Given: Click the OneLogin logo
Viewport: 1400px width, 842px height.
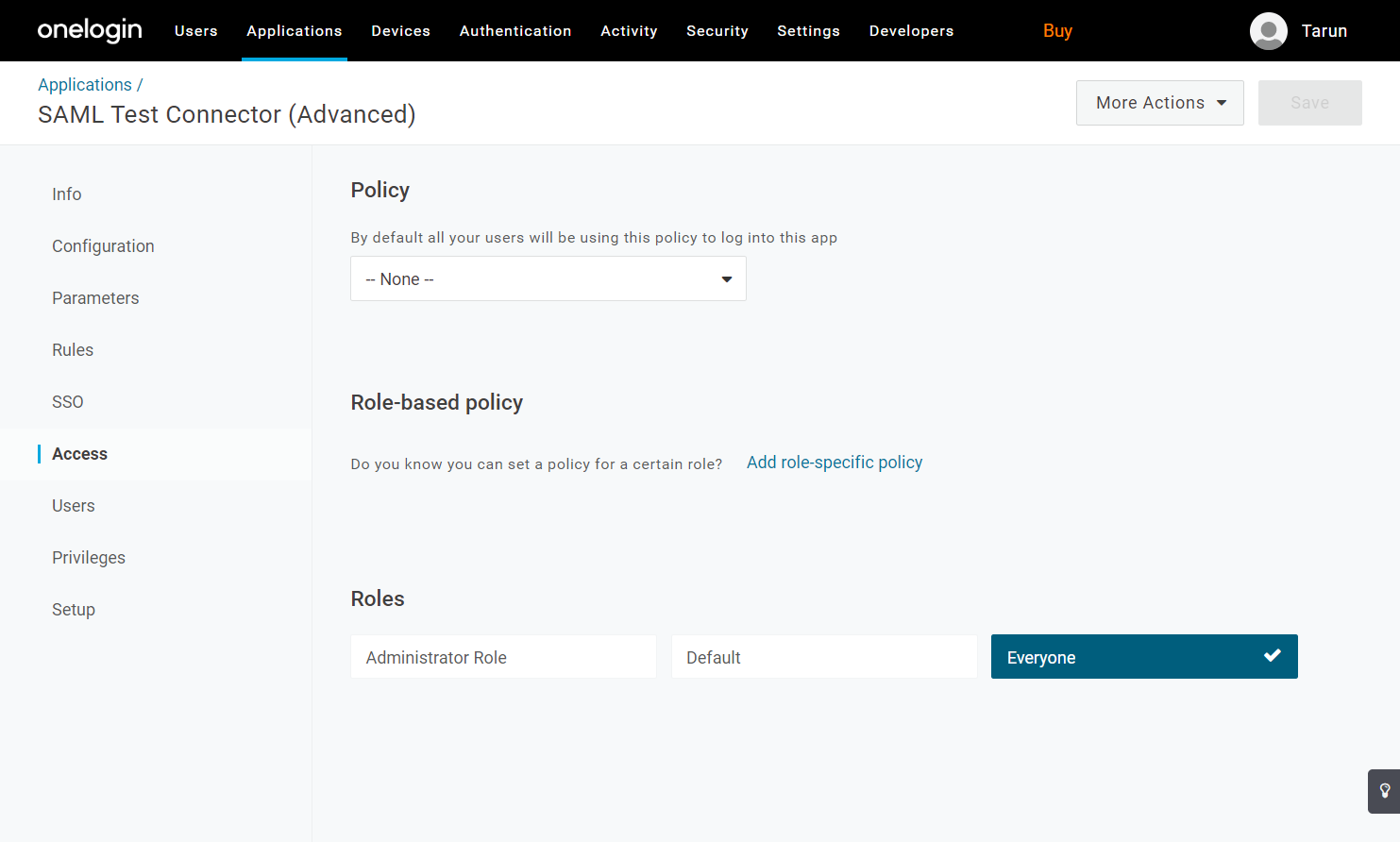Looking at the screenshot, I should (90, 30).
